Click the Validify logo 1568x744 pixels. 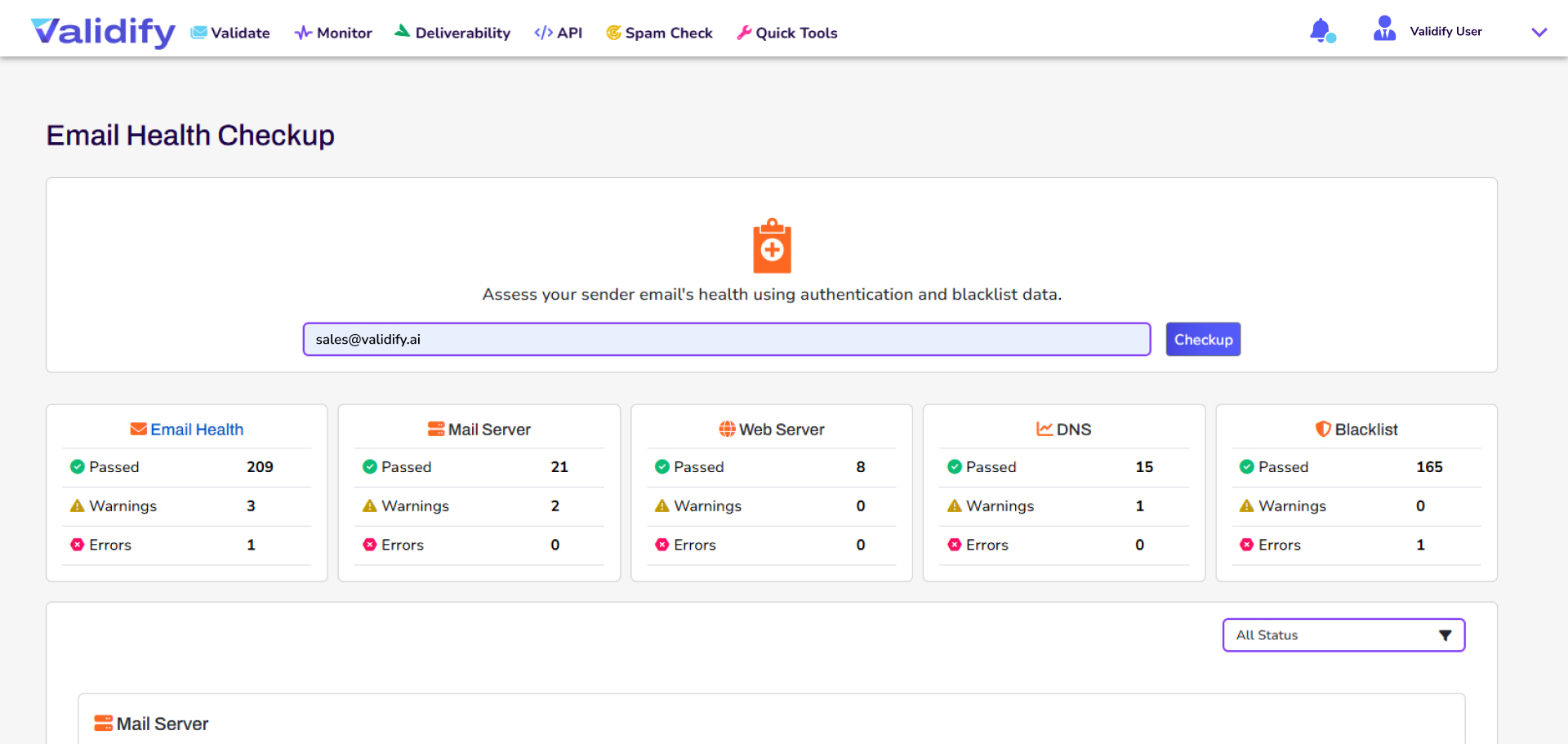click(x=103, y=32)
